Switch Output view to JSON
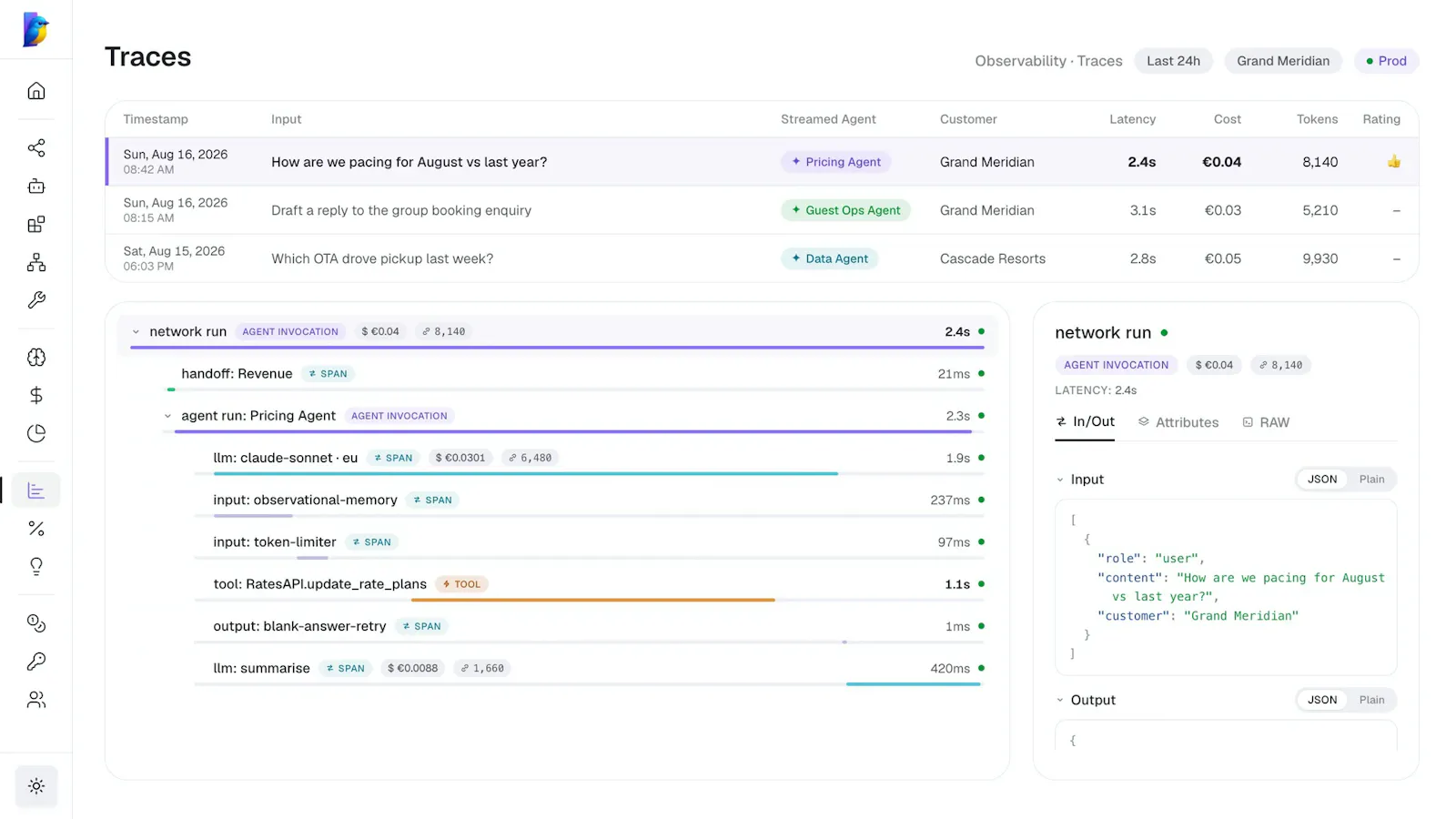 pos(1322,700)
